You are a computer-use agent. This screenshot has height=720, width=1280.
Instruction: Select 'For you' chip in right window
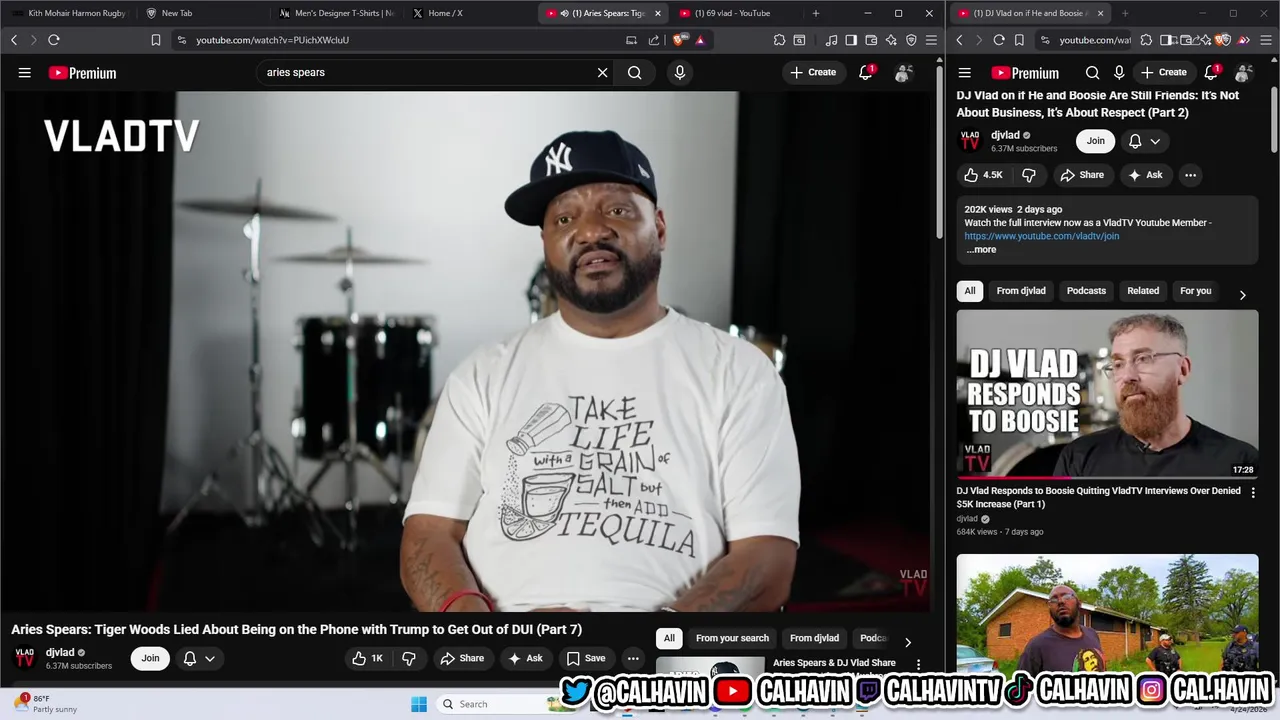(x=1195, y=291)
